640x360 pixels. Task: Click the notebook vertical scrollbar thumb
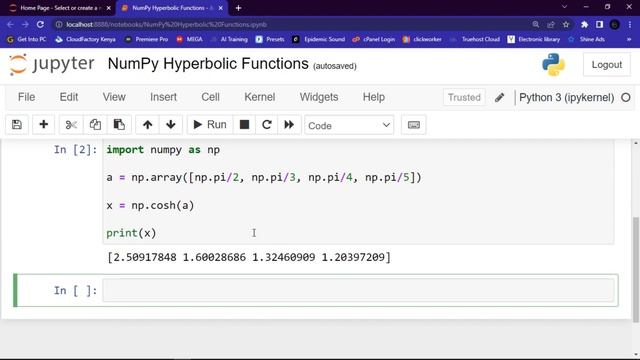(636, 269)
